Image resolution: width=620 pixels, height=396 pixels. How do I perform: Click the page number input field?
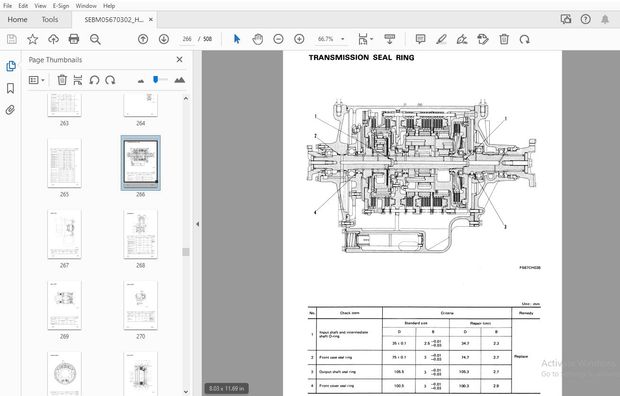point(187,39)
